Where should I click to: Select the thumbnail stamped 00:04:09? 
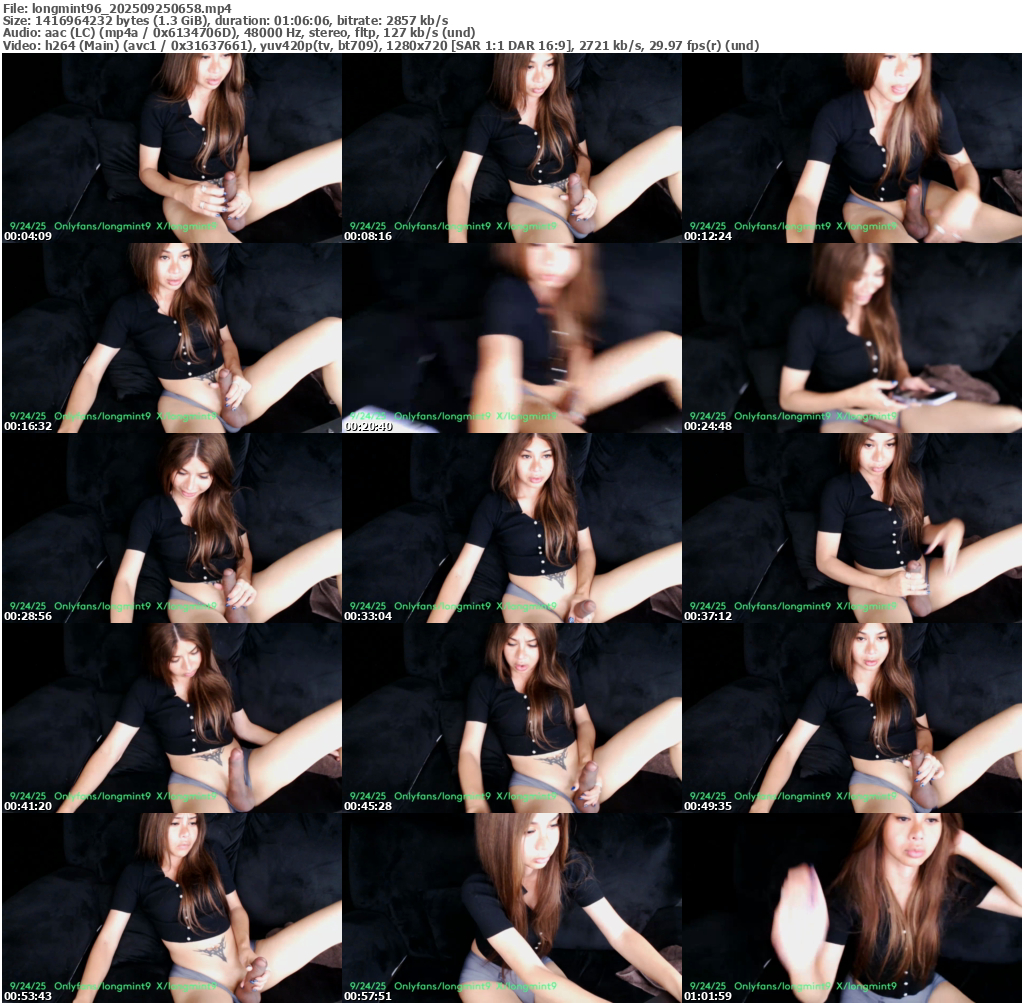pyautogui.click(x=172, y=148)
